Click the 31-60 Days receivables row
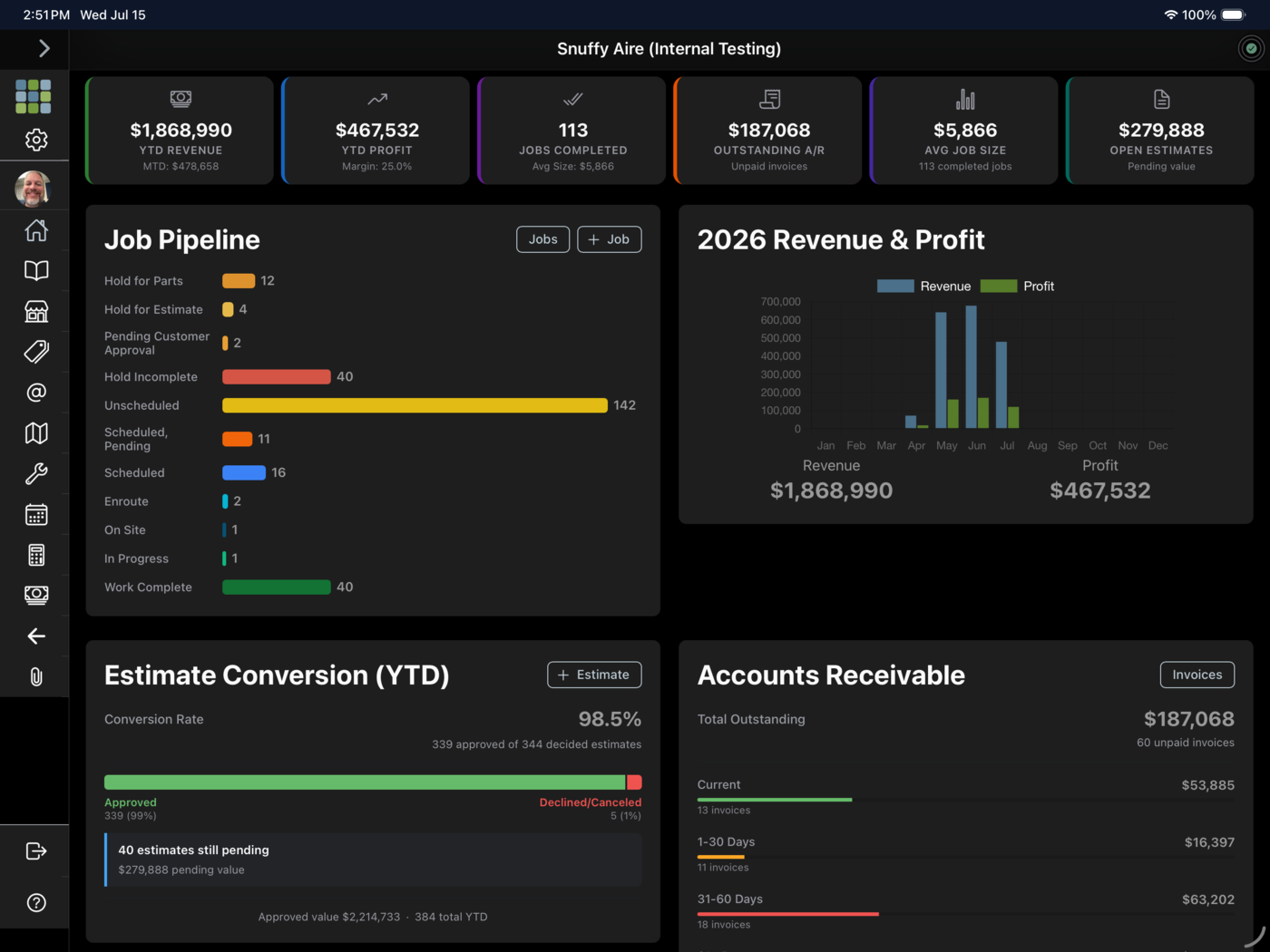 (965, 910)
